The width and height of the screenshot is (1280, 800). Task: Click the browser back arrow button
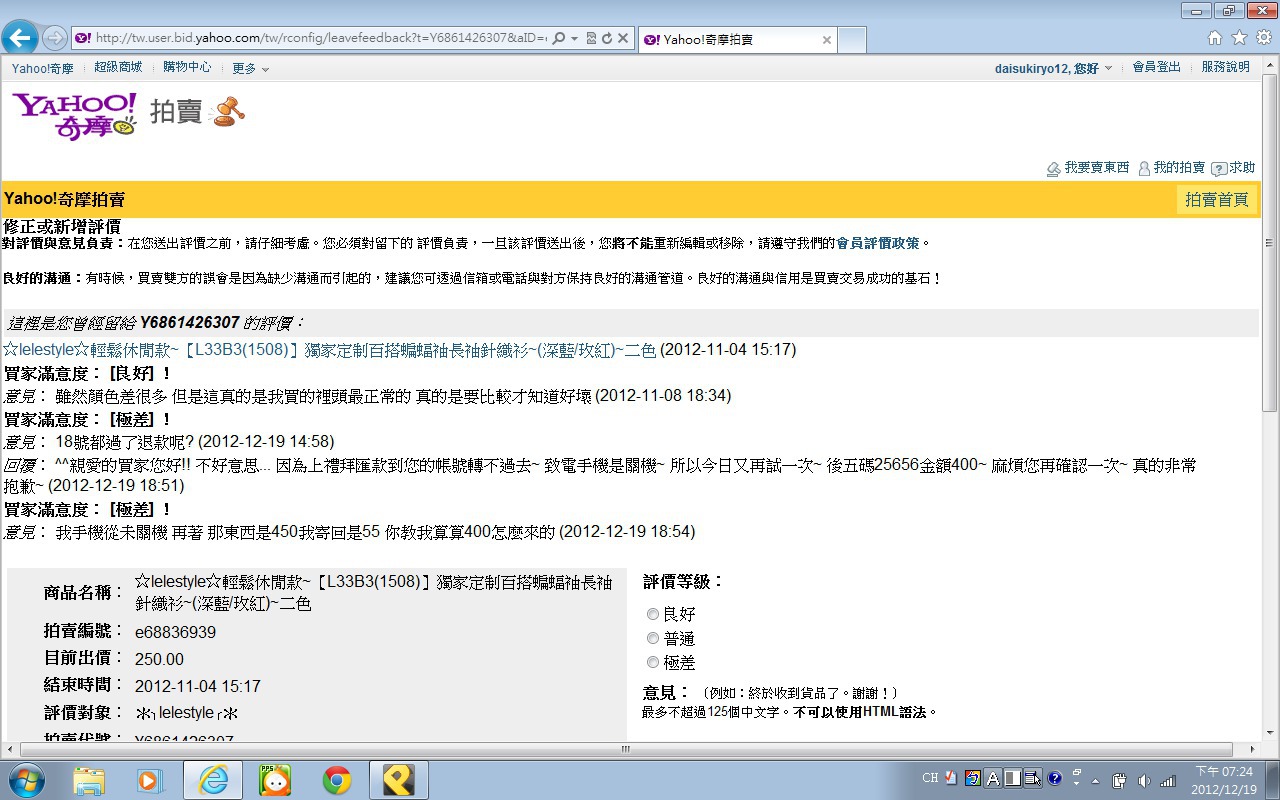pos(20,38)
